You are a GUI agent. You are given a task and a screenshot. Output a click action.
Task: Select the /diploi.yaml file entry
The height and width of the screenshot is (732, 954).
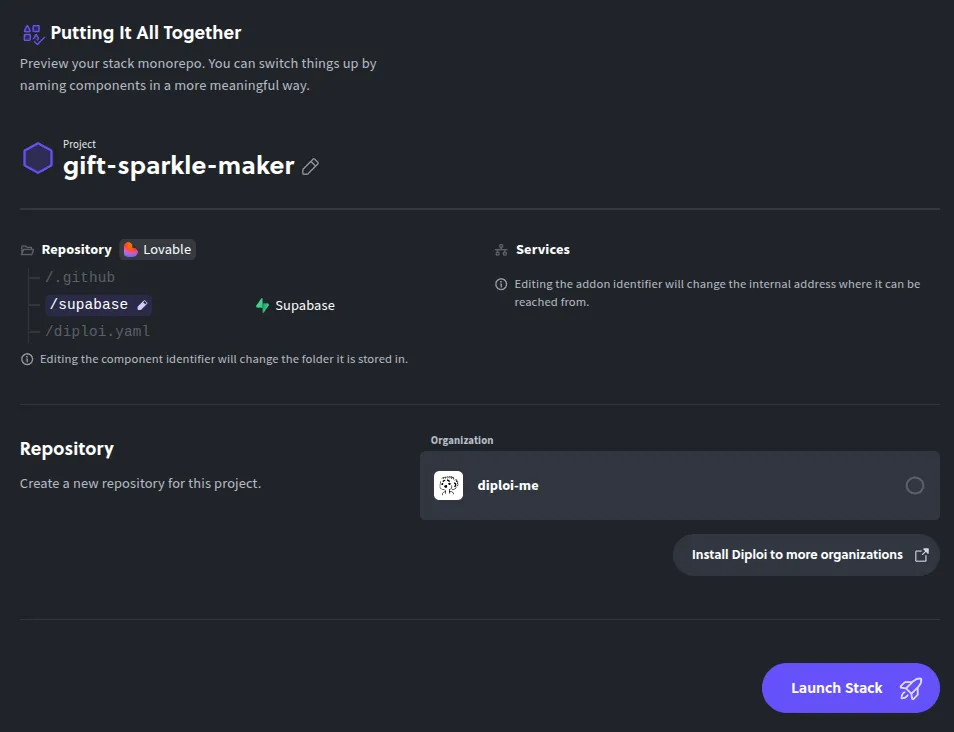tap(97, 330)
